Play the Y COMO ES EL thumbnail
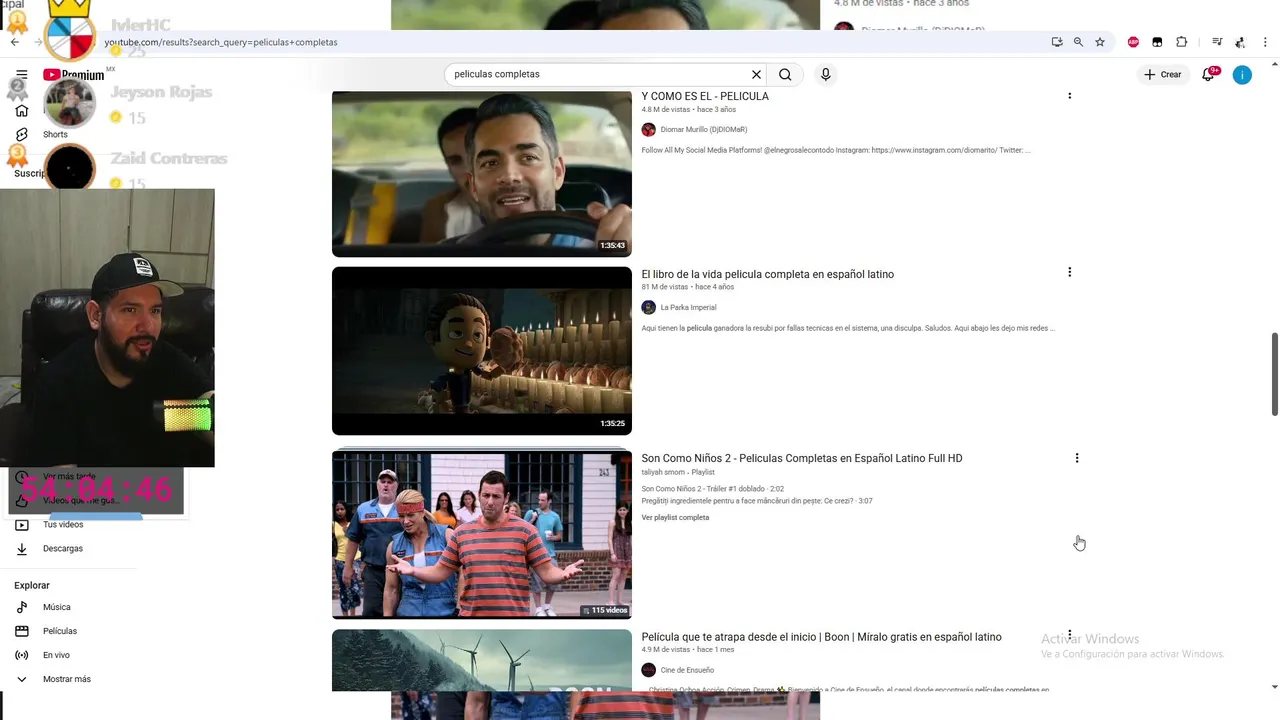1280x720 pixels. [482, 174]
